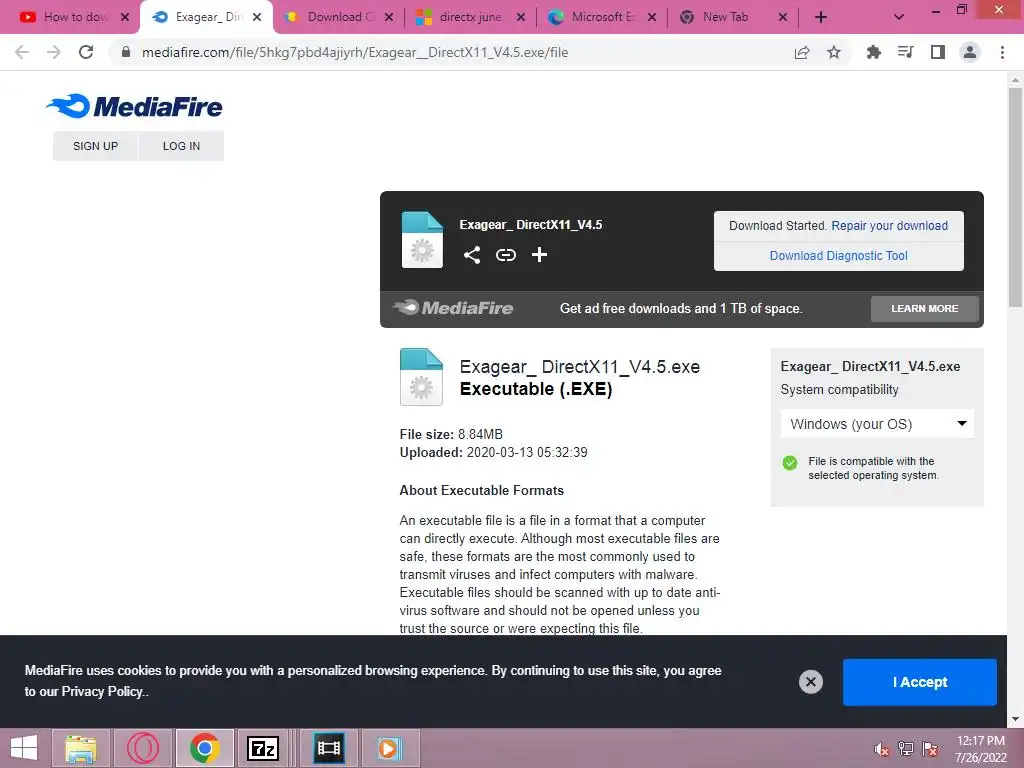Toggle the browser side panel icon
Viewport: 1024px width, 768px height.
coord(938,52)
